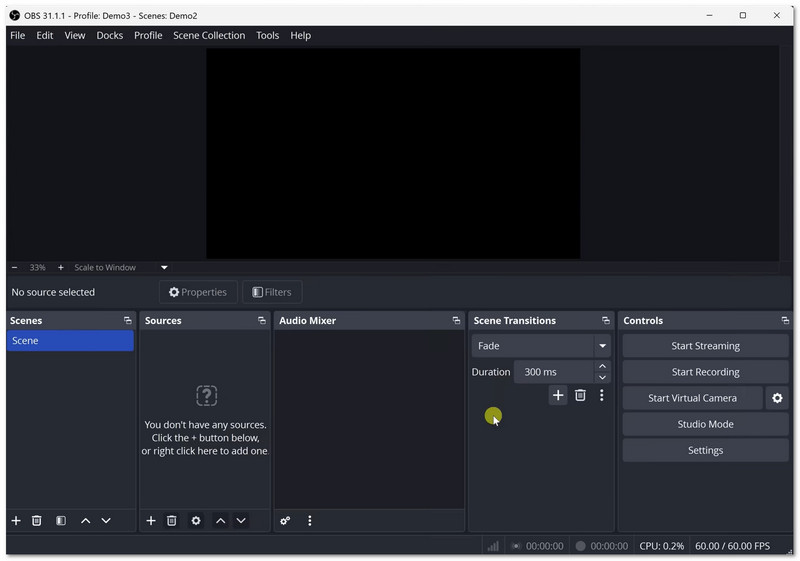
Task: Click the CPU: 0.2% status text
Action: (662, 546)
